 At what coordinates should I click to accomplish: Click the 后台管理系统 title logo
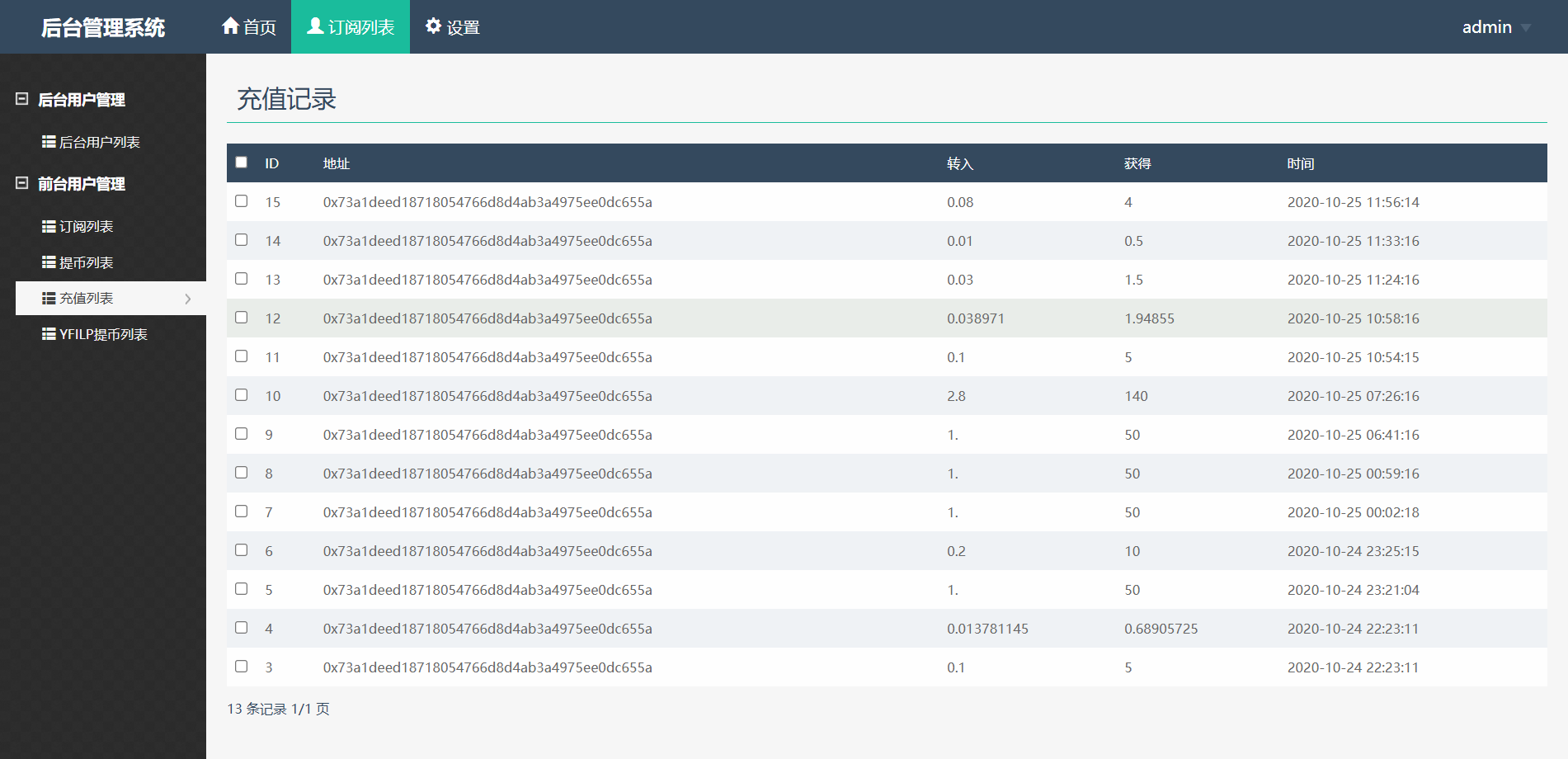pyautogui.click(x=103, y=28)
